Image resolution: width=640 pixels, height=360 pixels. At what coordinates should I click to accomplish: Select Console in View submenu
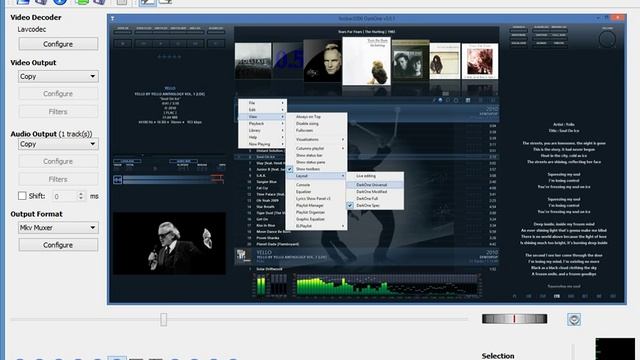click(x=316, y=185)
